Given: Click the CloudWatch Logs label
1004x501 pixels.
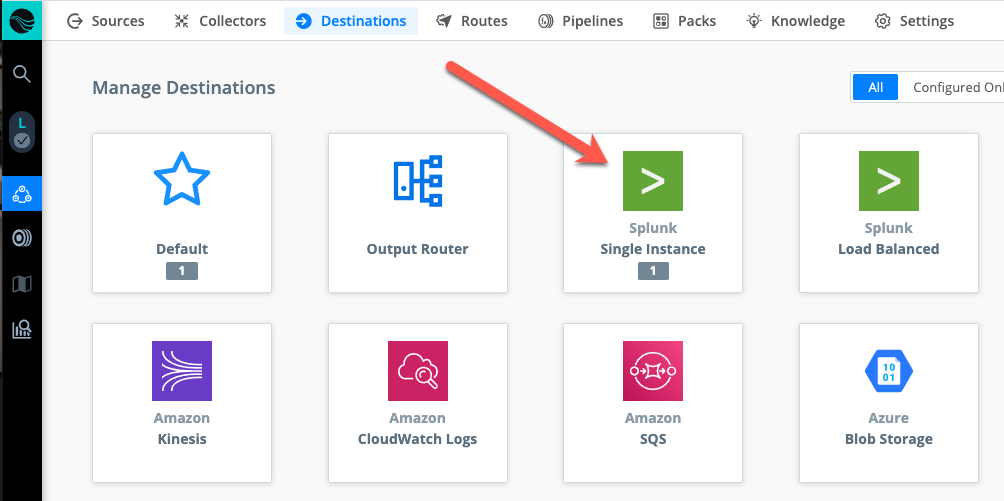Looking at the screenshot, I should tap(417, 439).
